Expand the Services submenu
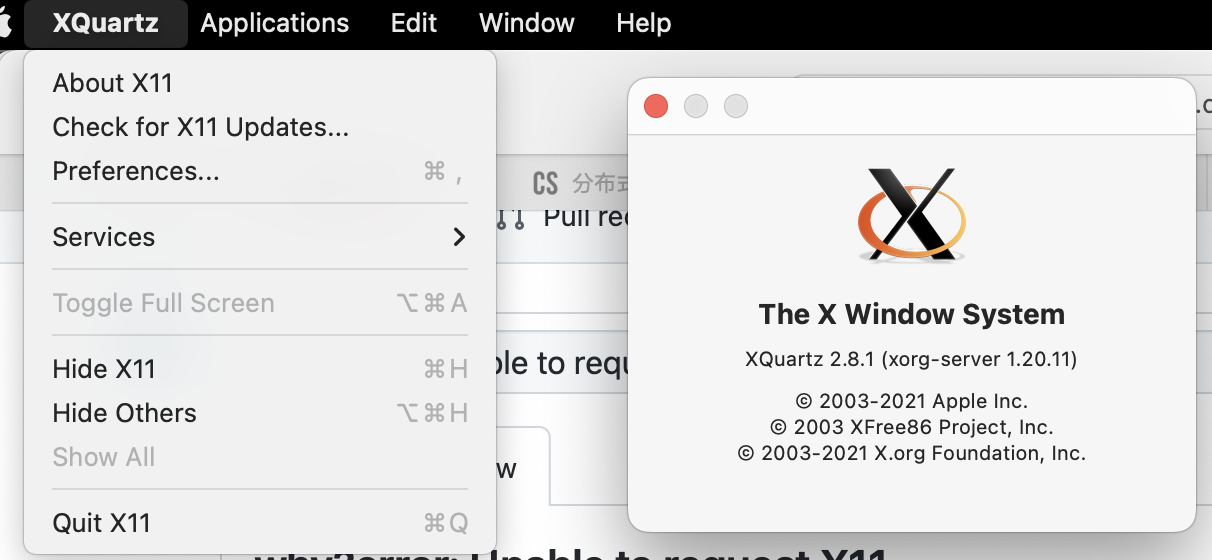 coord(260,237)
